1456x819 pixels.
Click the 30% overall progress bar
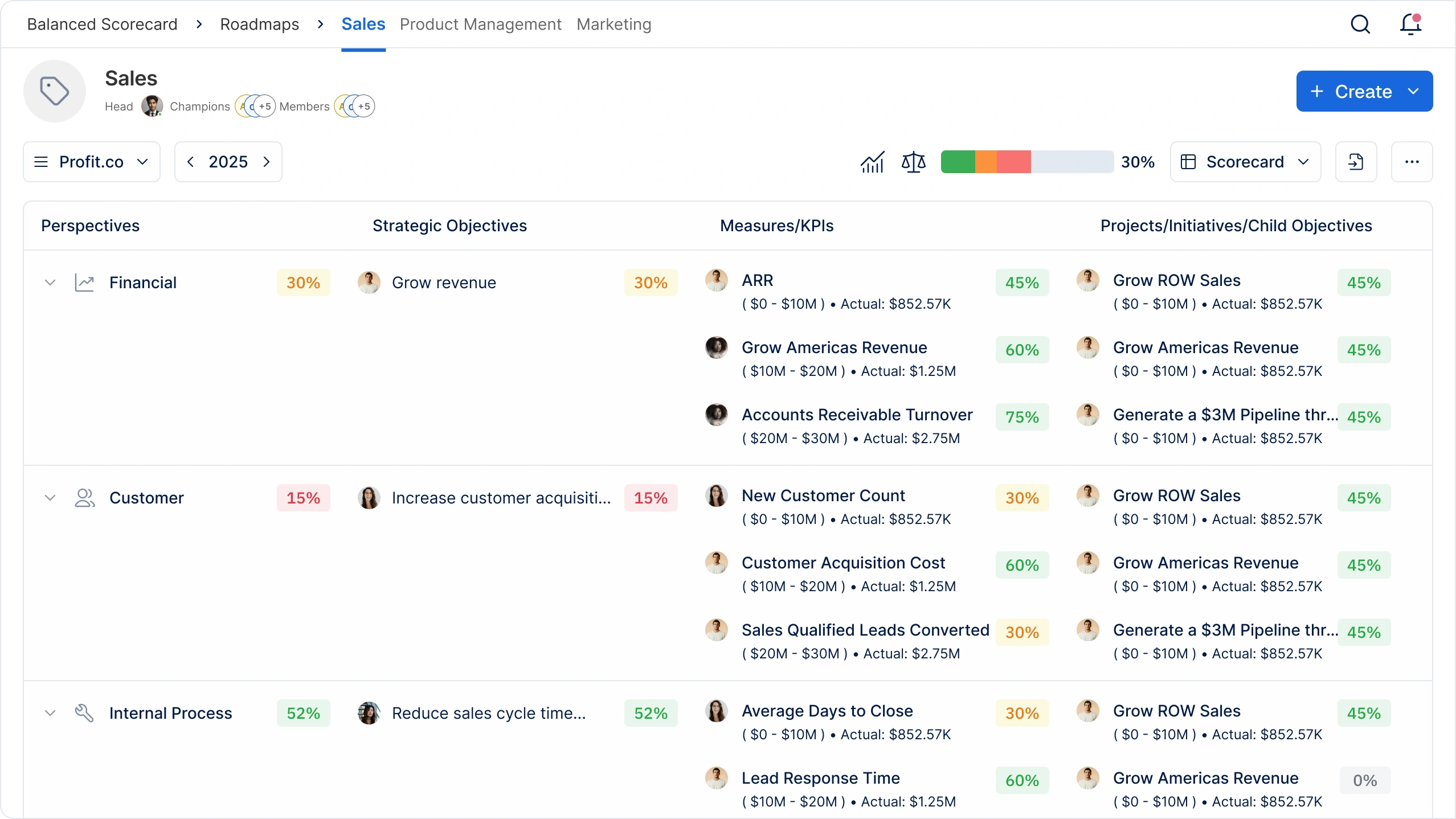pos(1026,162)
